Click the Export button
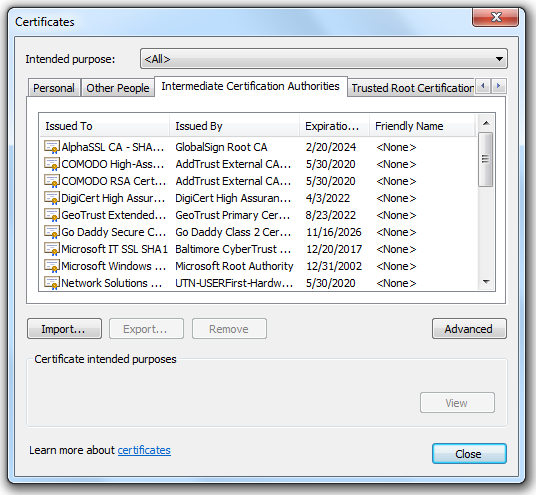The width and height of the screenshot is (536, 495). (146, 329)
